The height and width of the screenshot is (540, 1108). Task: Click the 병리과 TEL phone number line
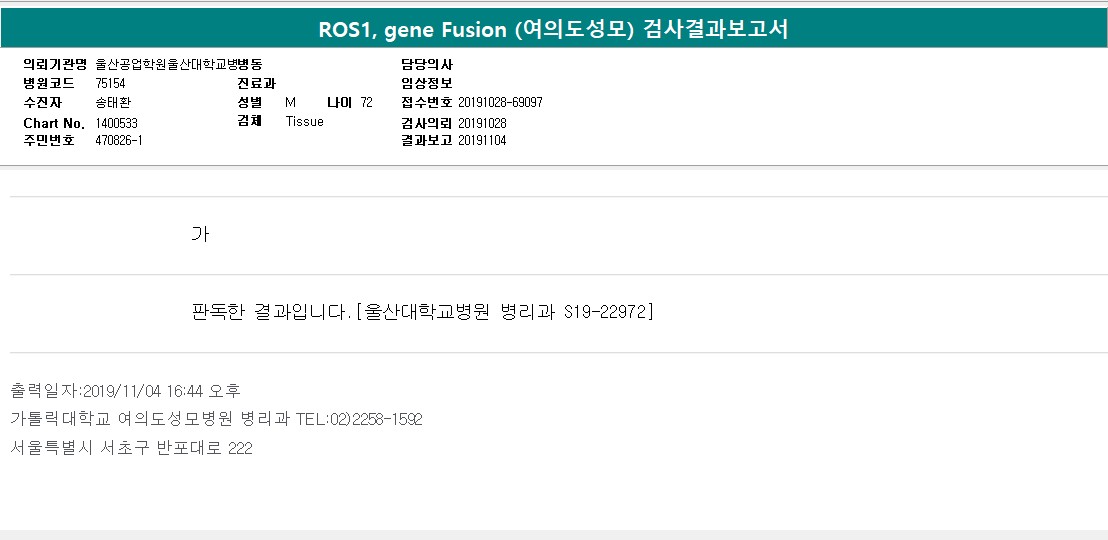[216, 419]
